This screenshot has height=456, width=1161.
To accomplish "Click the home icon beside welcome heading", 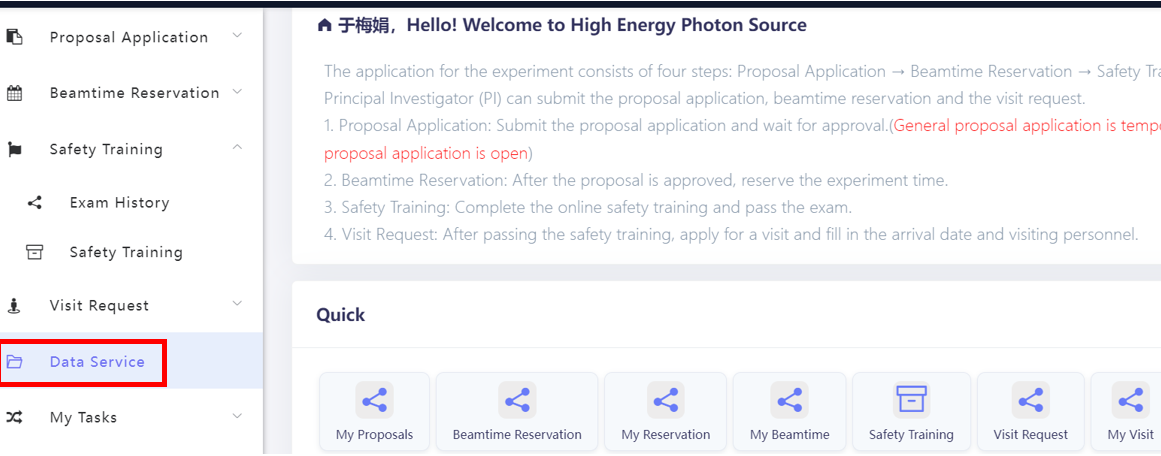I will click(x=324, y=25).
